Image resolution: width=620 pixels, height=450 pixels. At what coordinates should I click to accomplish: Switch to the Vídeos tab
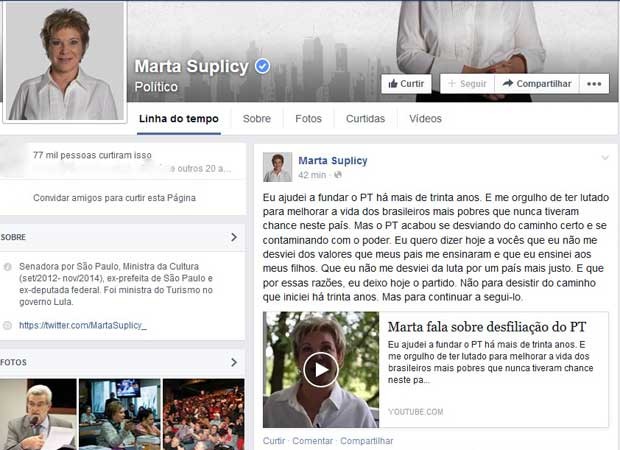coord(425,119)
